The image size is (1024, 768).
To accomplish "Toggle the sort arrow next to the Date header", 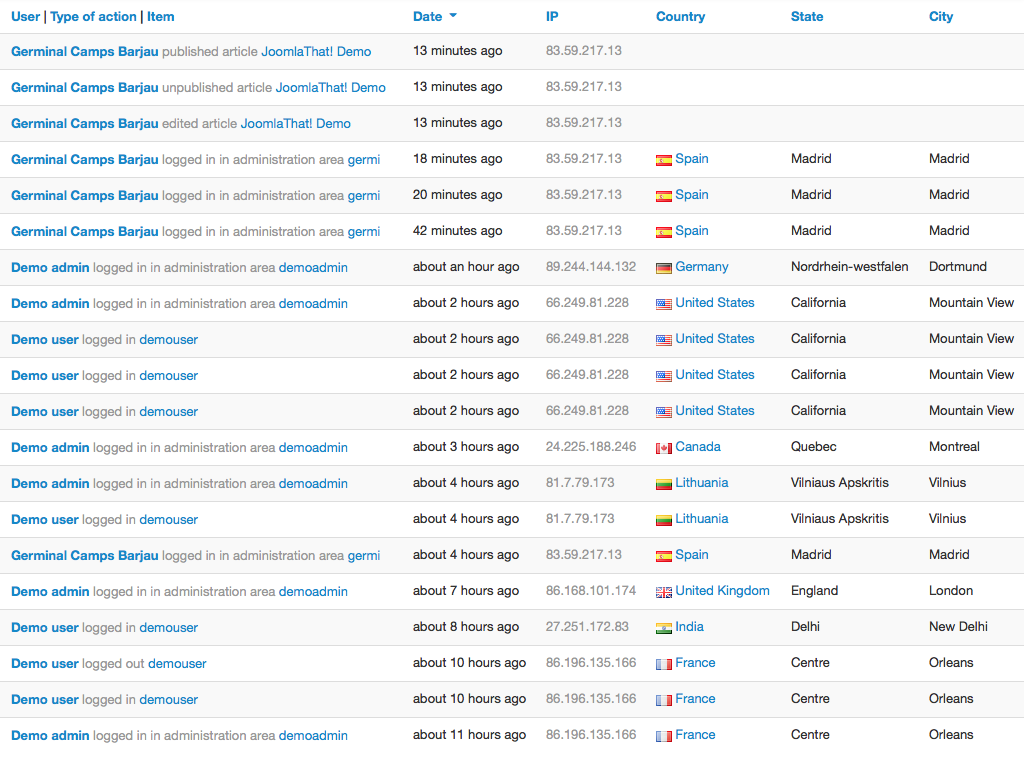I will pos(453,16).
